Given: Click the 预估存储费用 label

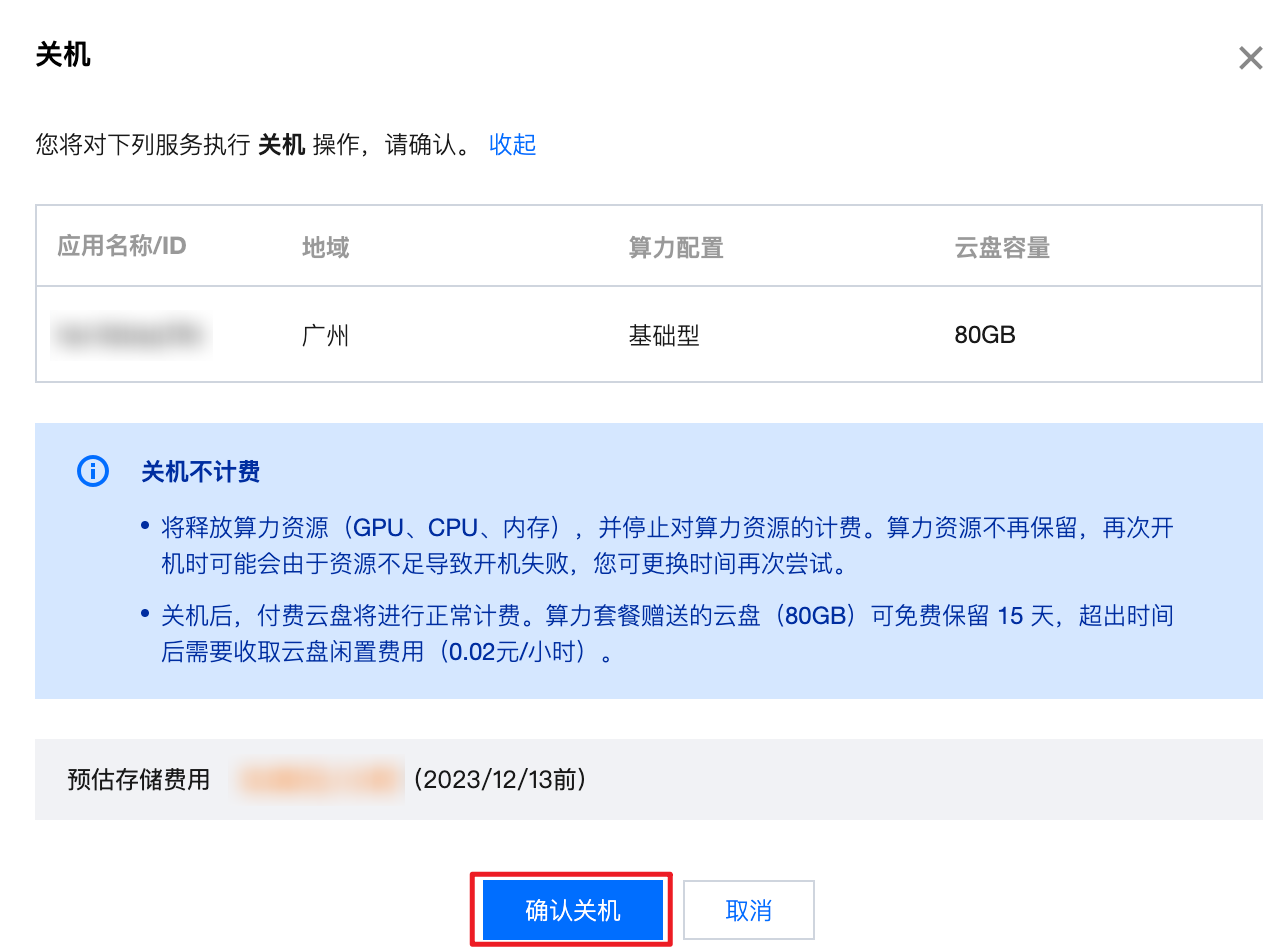Looking at the screenshot, I should [x=139, y=779].
